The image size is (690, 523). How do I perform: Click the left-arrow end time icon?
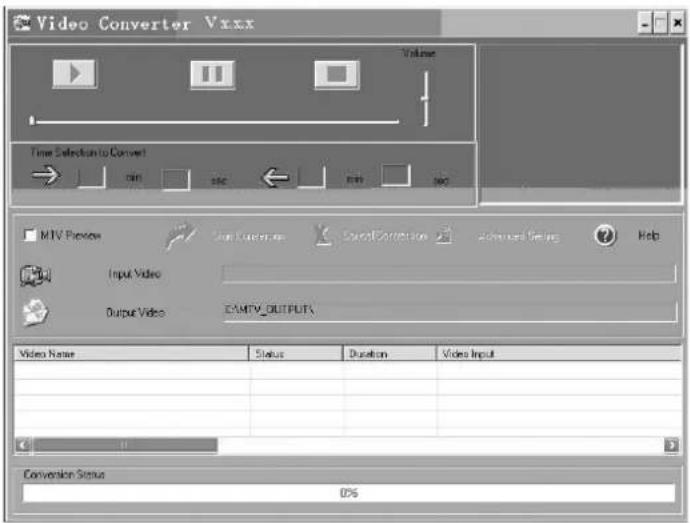[275, 177]
